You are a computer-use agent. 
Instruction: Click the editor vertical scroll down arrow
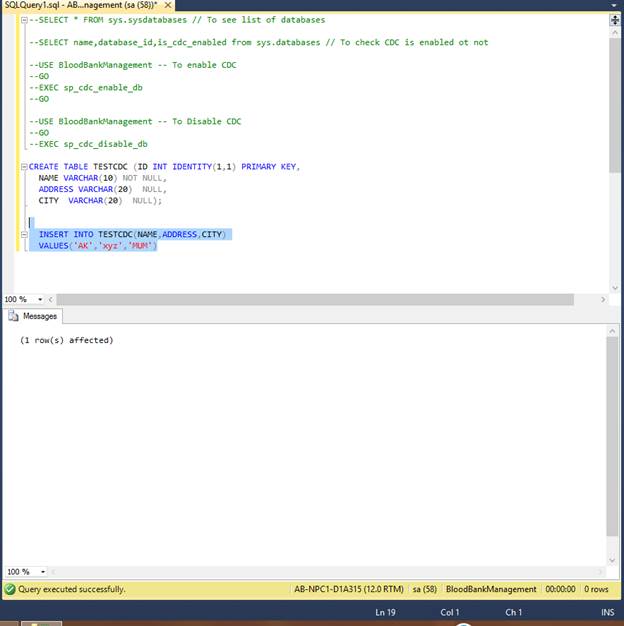pos(615,288)
